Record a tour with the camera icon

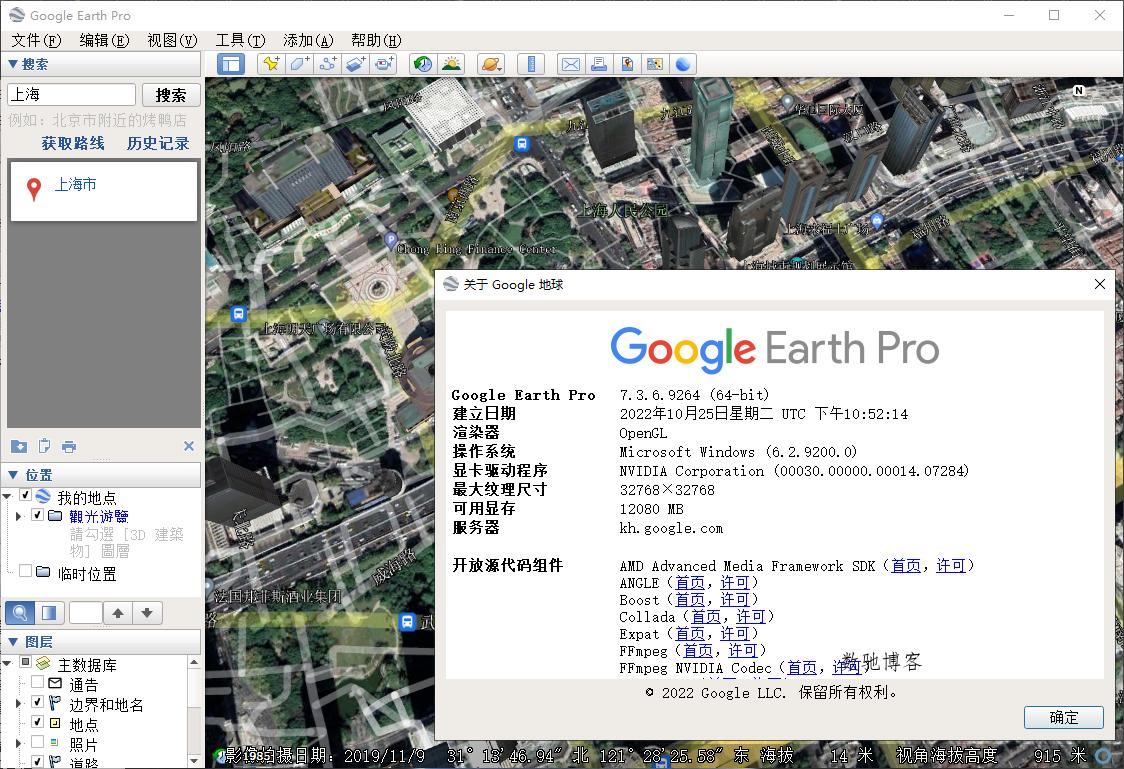[384, 65]
